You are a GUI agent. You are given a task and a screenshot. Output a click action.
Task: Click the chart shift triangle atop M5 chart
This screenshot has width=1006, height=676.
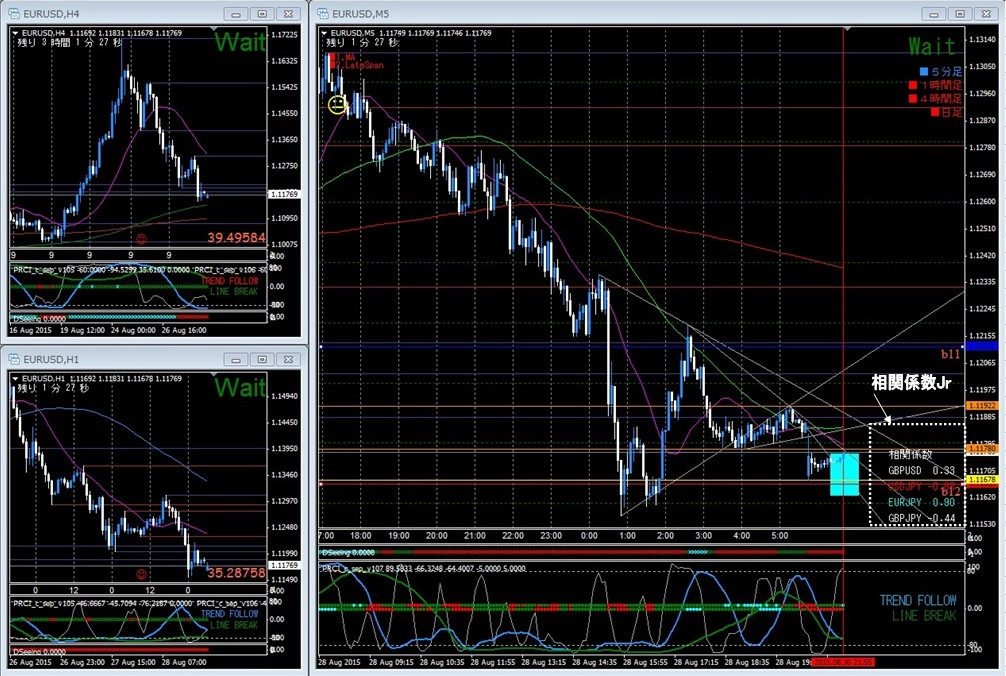click(847, 30)
